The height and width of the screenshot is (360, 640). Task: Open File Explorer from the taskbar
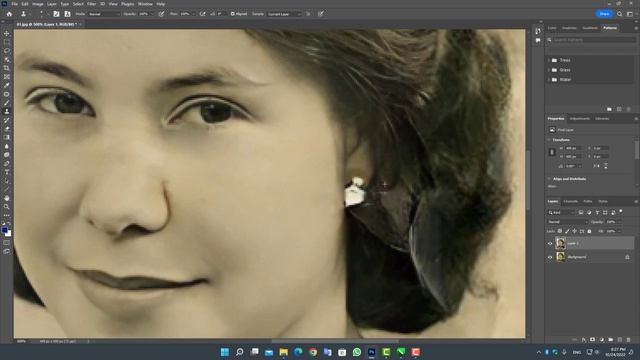click(283, 352)
